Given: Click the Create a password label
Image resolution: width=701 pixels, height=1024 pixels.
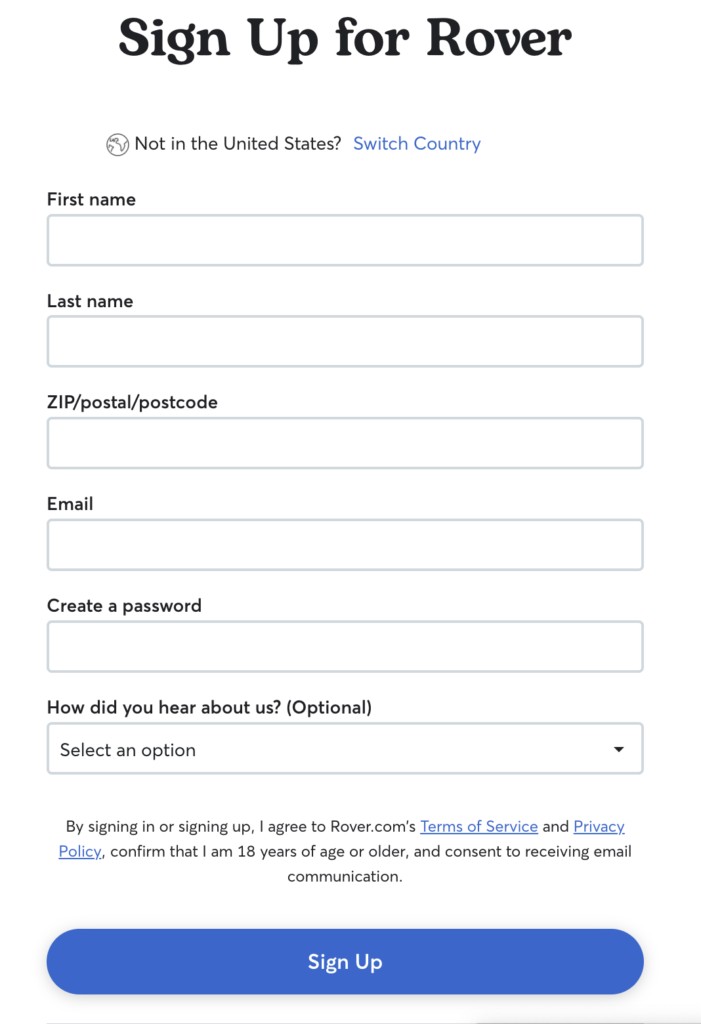Looking at the screenshot, I should click(124, 606).
